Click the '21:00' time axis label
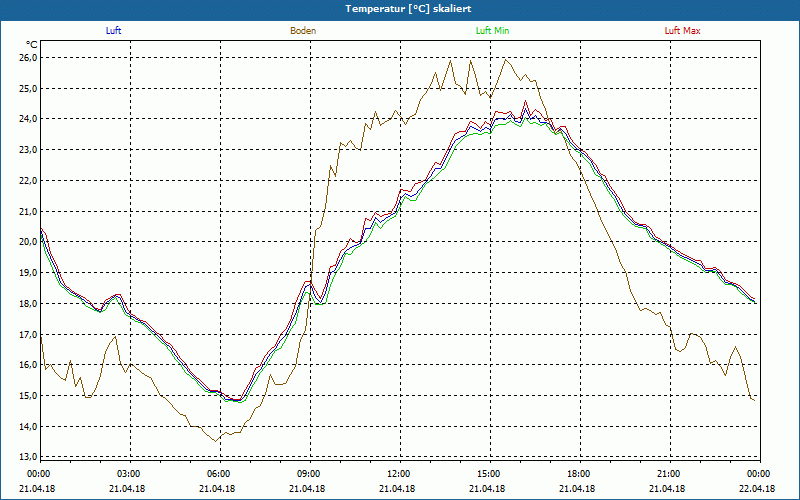Viewport: 800px width, 500px height. point(670,474)
